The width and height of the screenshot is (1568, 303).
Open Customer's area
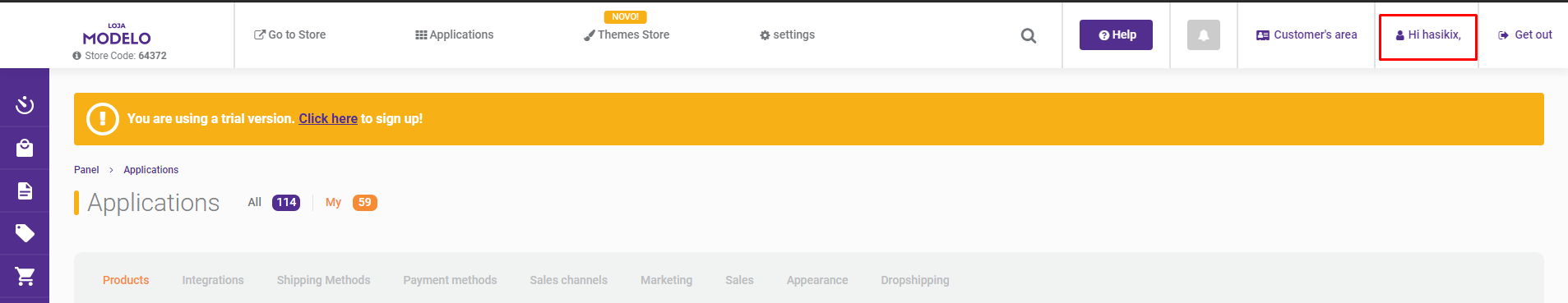1307,34
